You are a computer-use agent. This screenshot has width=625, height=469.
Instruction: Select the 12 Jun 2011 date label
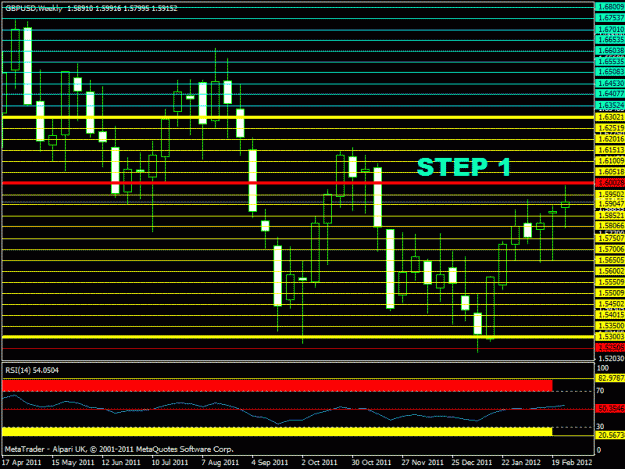pyautogui.click(x=121, y=463)
